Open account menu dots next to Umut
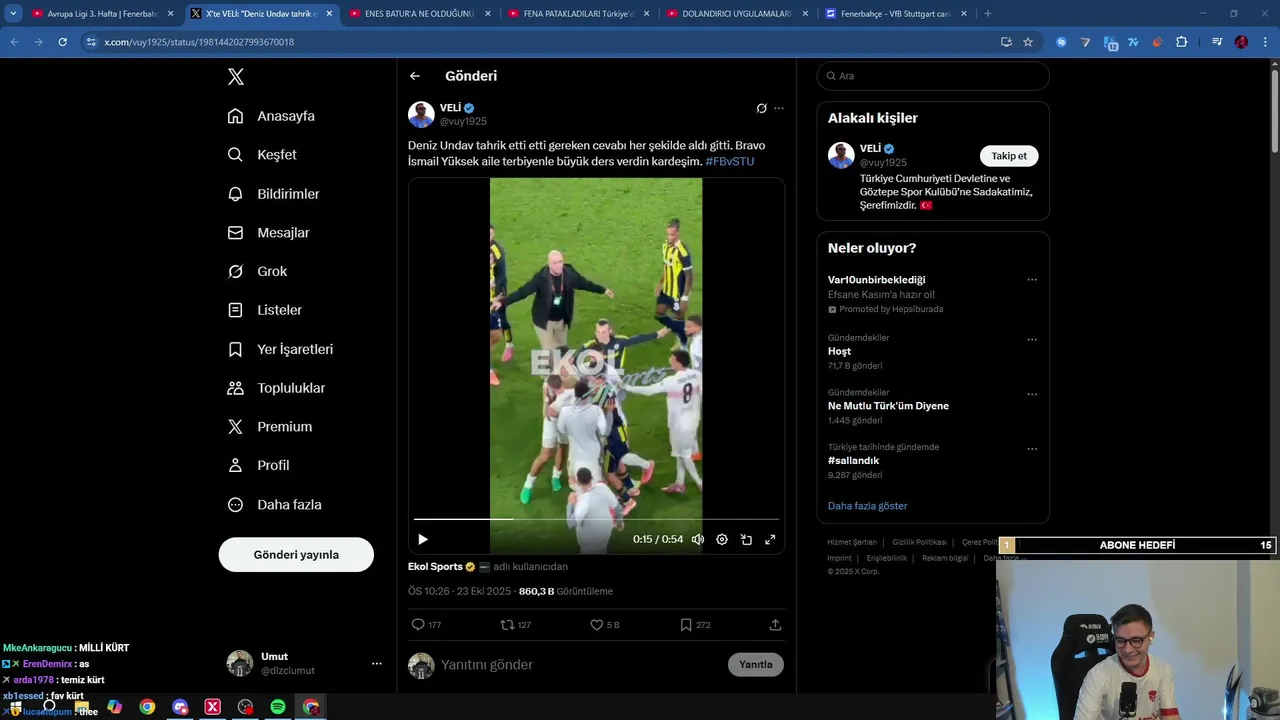Image resolution: width=1280 pixels, height=720 pixels. (377, 664)
